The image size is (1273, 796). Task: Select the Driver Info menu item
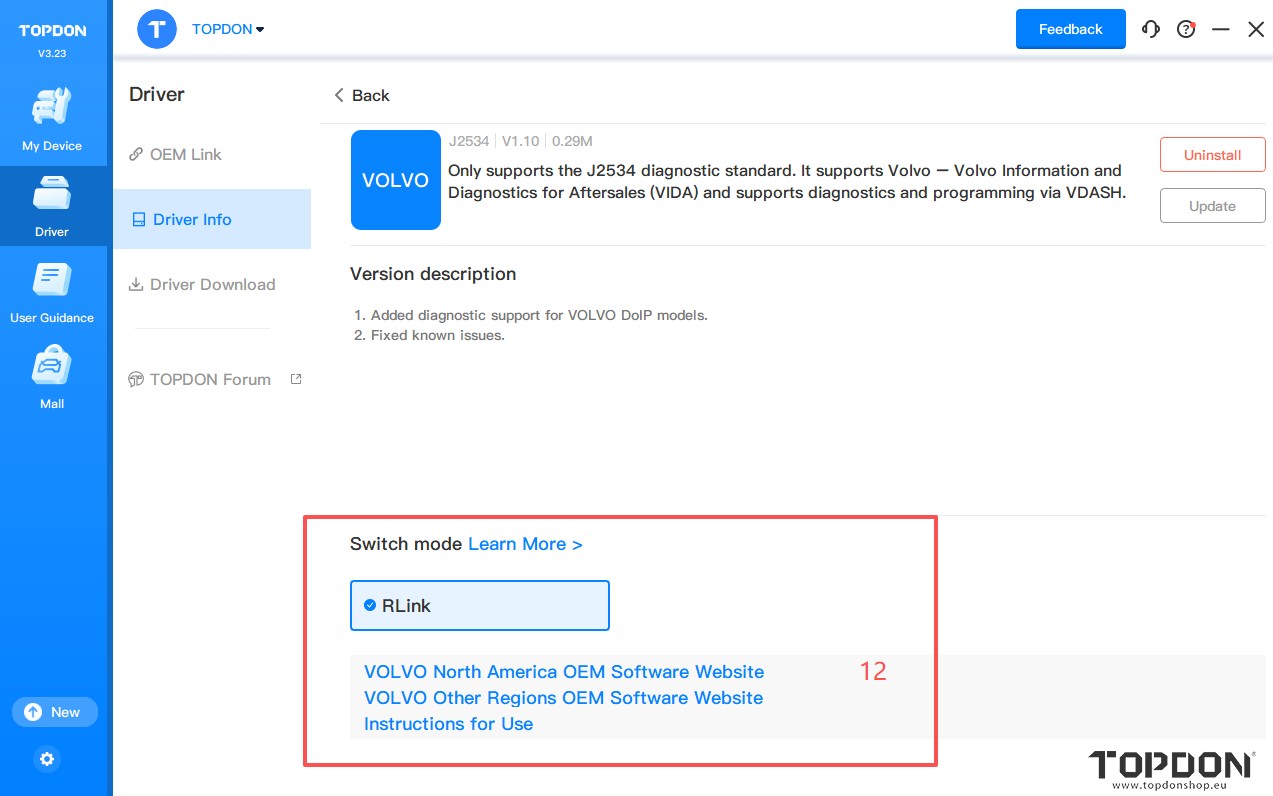[212, 219]
